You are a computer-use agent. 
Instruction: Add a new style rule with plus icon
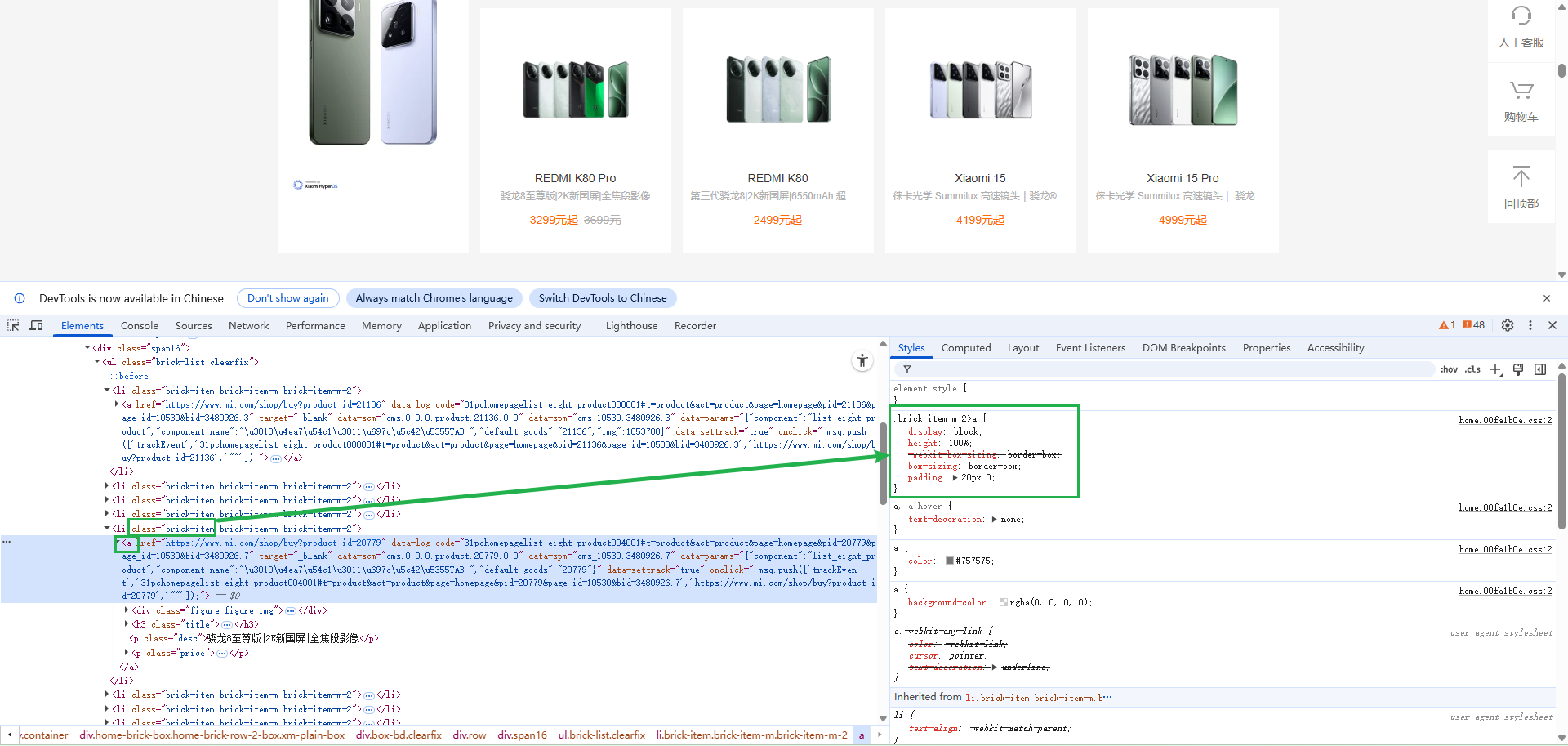(x=1496, y=369)
